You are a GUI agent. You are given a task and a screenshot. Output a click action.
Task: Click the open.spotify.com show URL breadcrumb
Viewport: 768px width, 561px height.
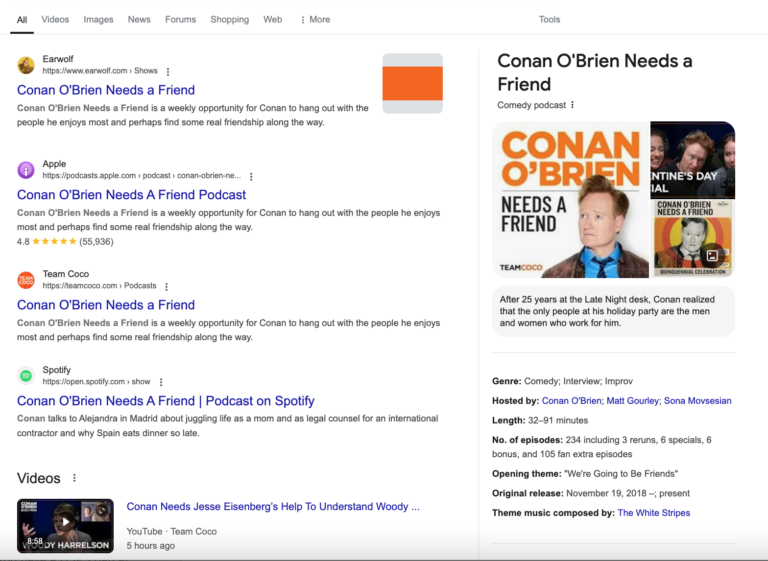[x=96, y=382]
